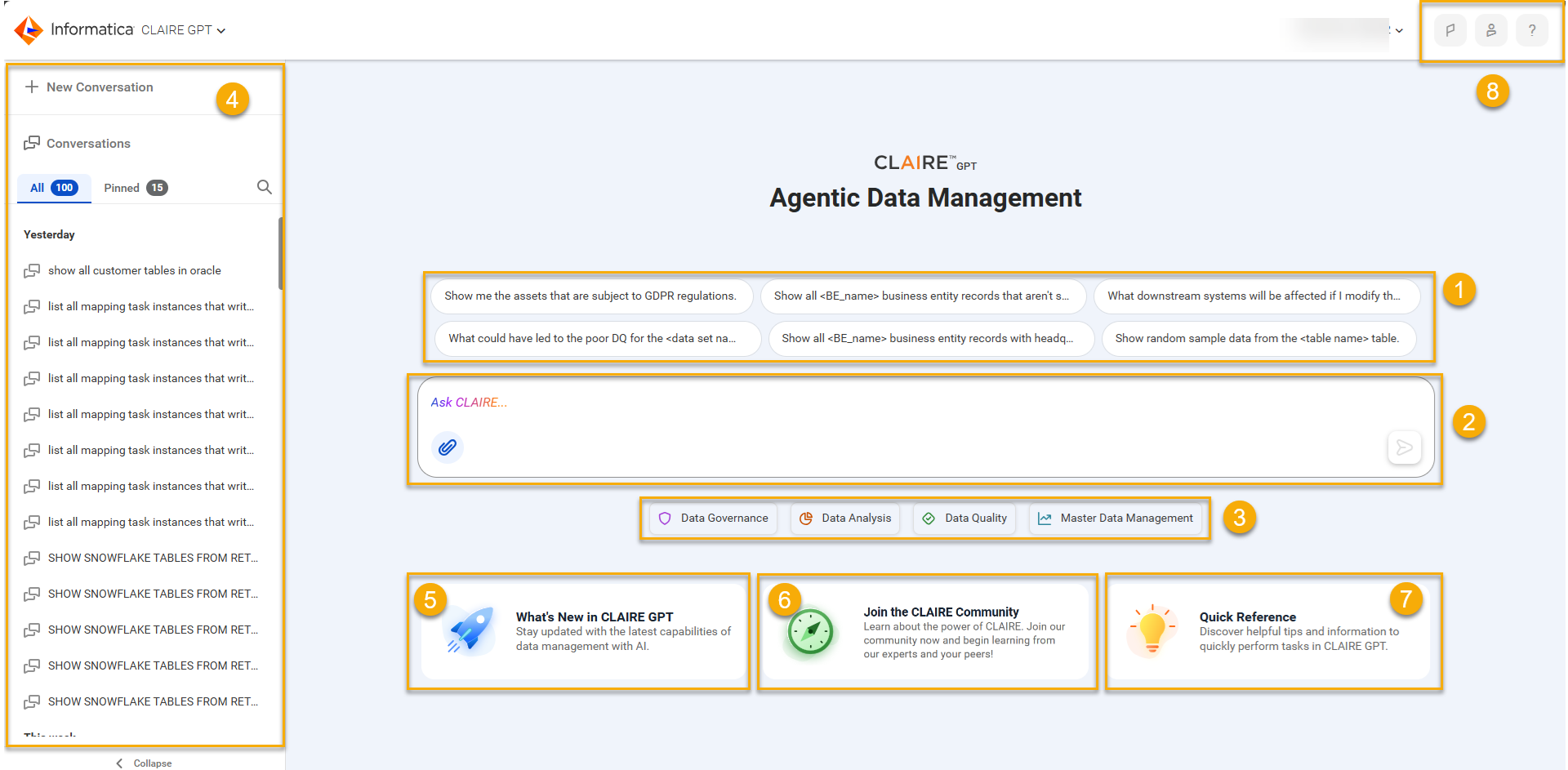Expand the blurred organization dropdown arrow
The image size is (1568, 770).
point(1399,30)
